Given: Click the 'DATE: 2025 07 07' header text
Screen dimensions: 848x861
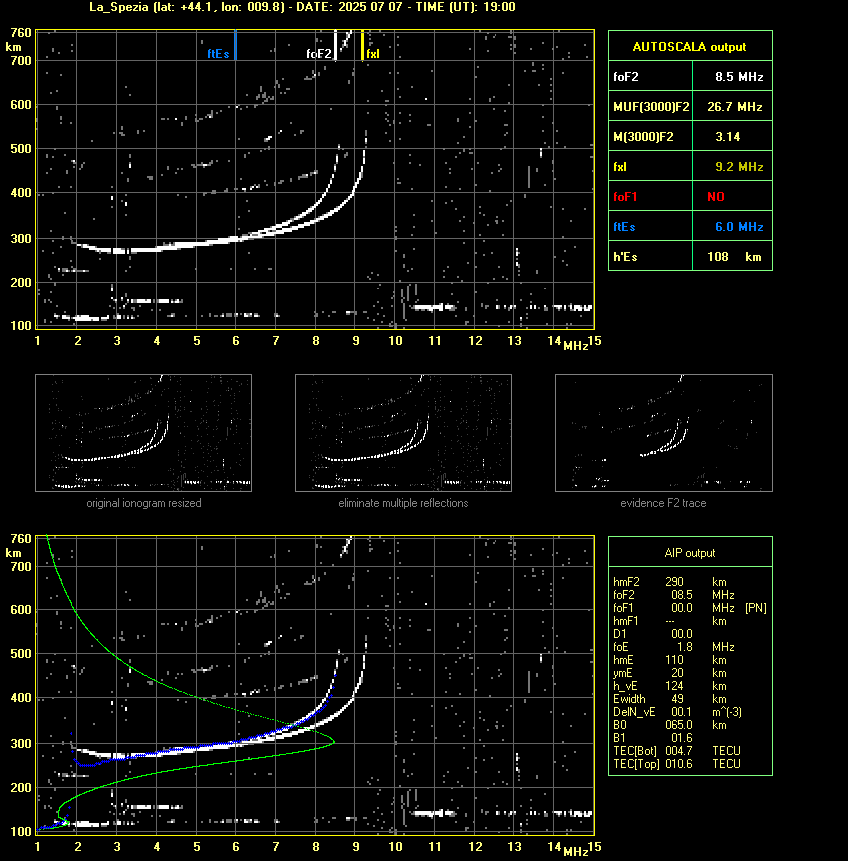Looking at the screenshot, I should click(x=349, y=7).
